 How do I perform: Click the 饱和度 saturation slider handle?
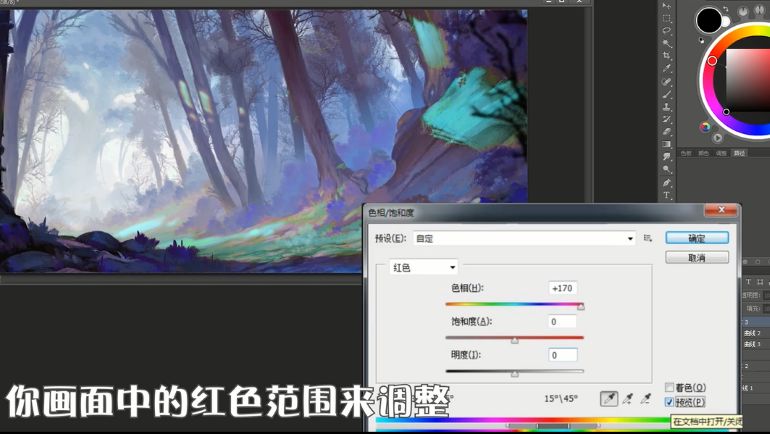pos(515,340)
